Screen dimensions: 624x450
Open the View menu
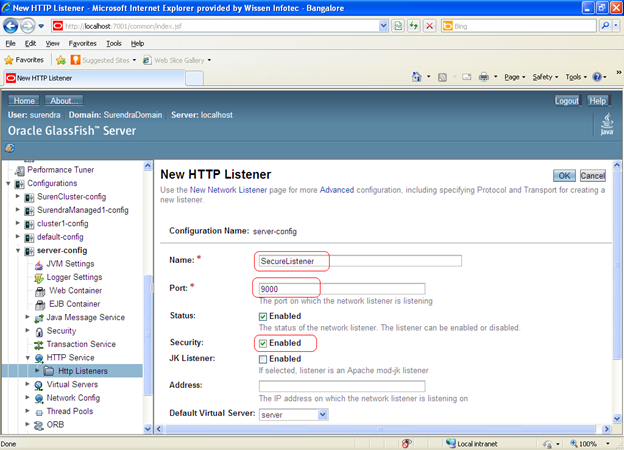[52, 43]
